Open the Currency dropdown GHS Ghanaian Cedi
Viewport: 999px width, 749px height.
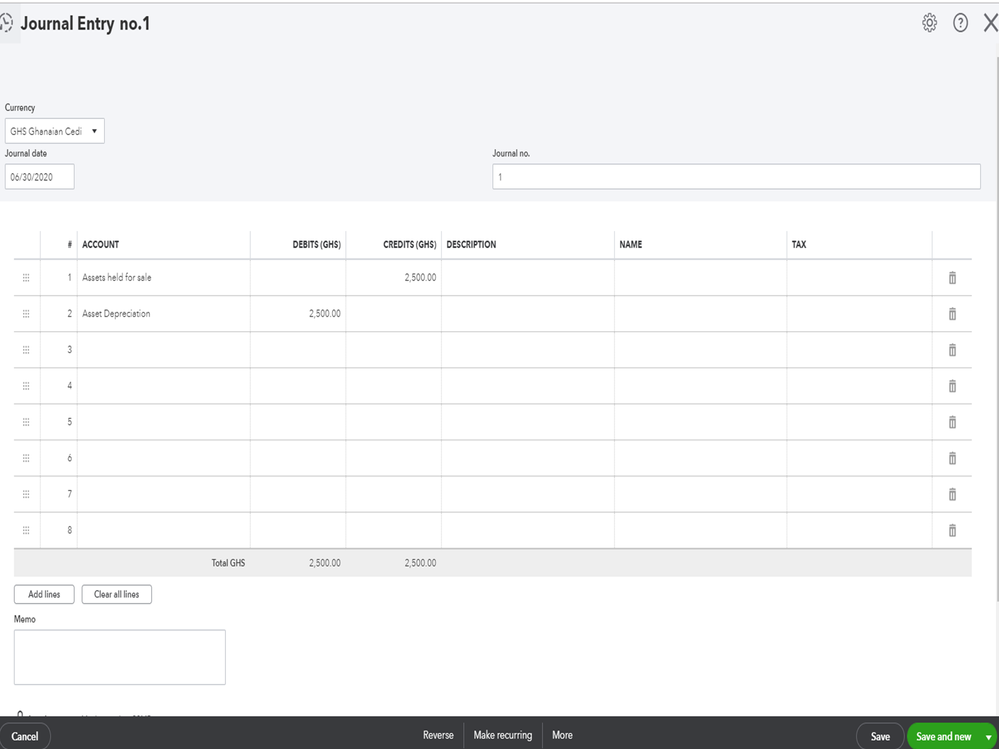55,131
